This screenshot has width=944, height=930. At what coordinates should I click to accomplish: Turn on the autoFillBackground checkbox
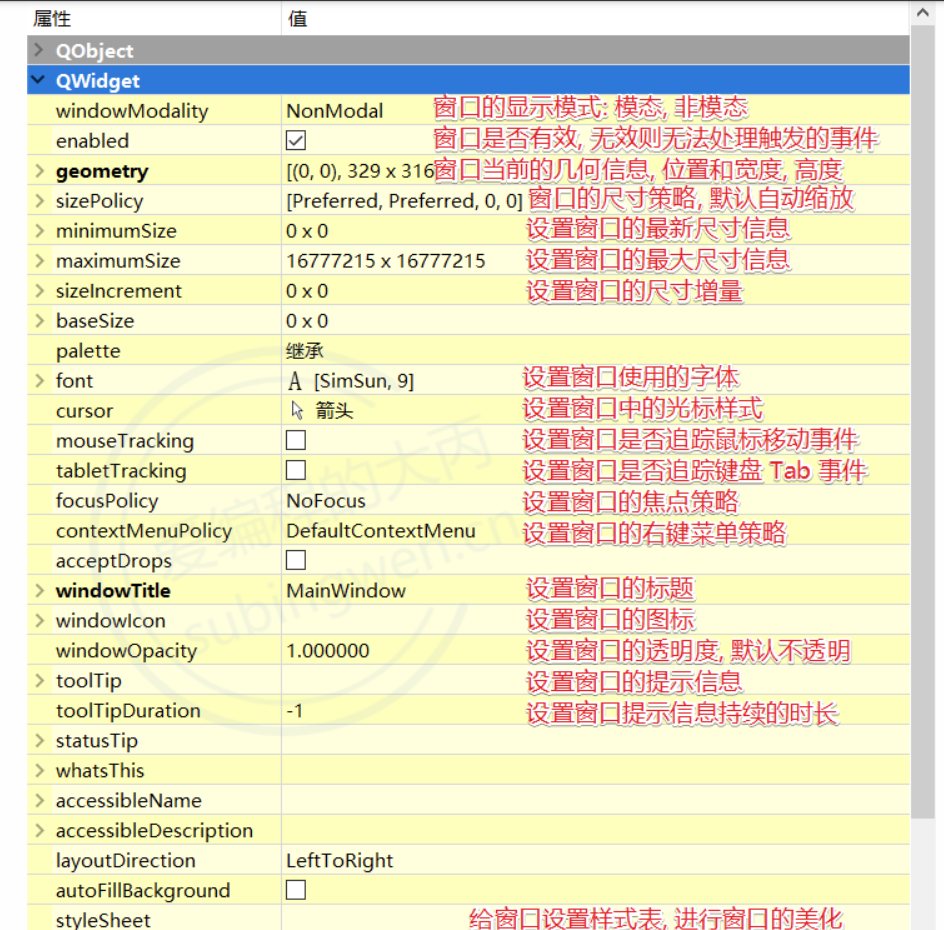coord(296,890)
